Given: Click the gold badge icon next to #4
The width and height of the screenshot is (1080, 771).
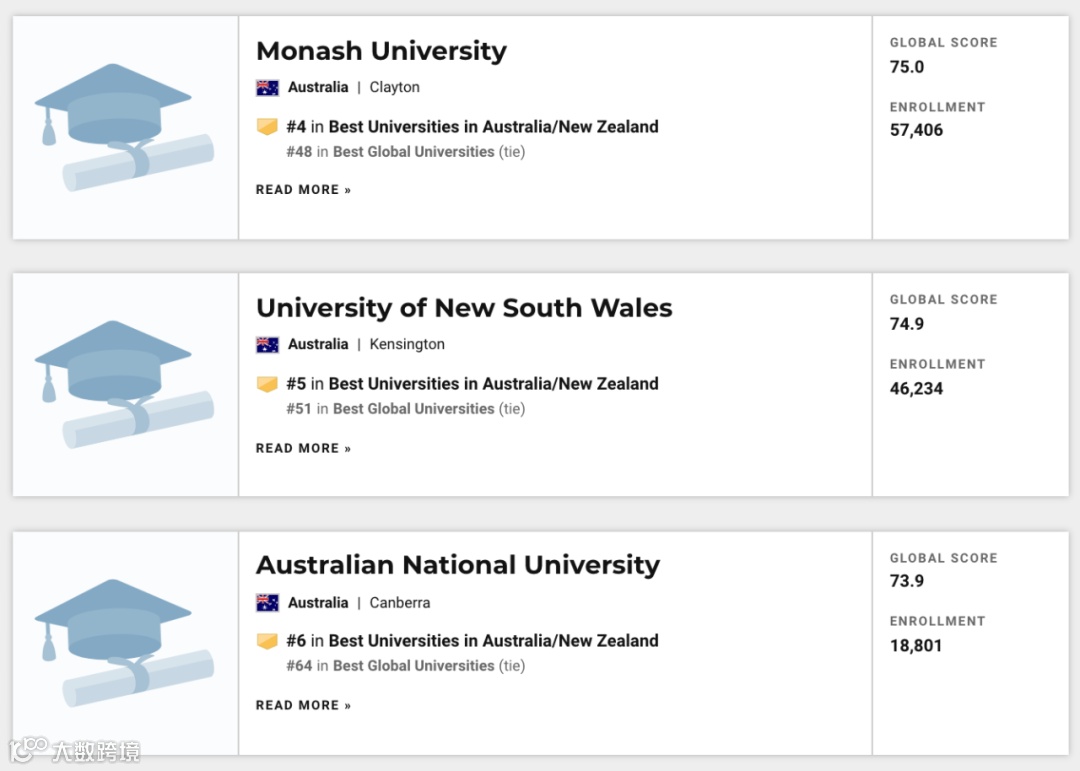Looking at the screenshot, I should 267,127.
